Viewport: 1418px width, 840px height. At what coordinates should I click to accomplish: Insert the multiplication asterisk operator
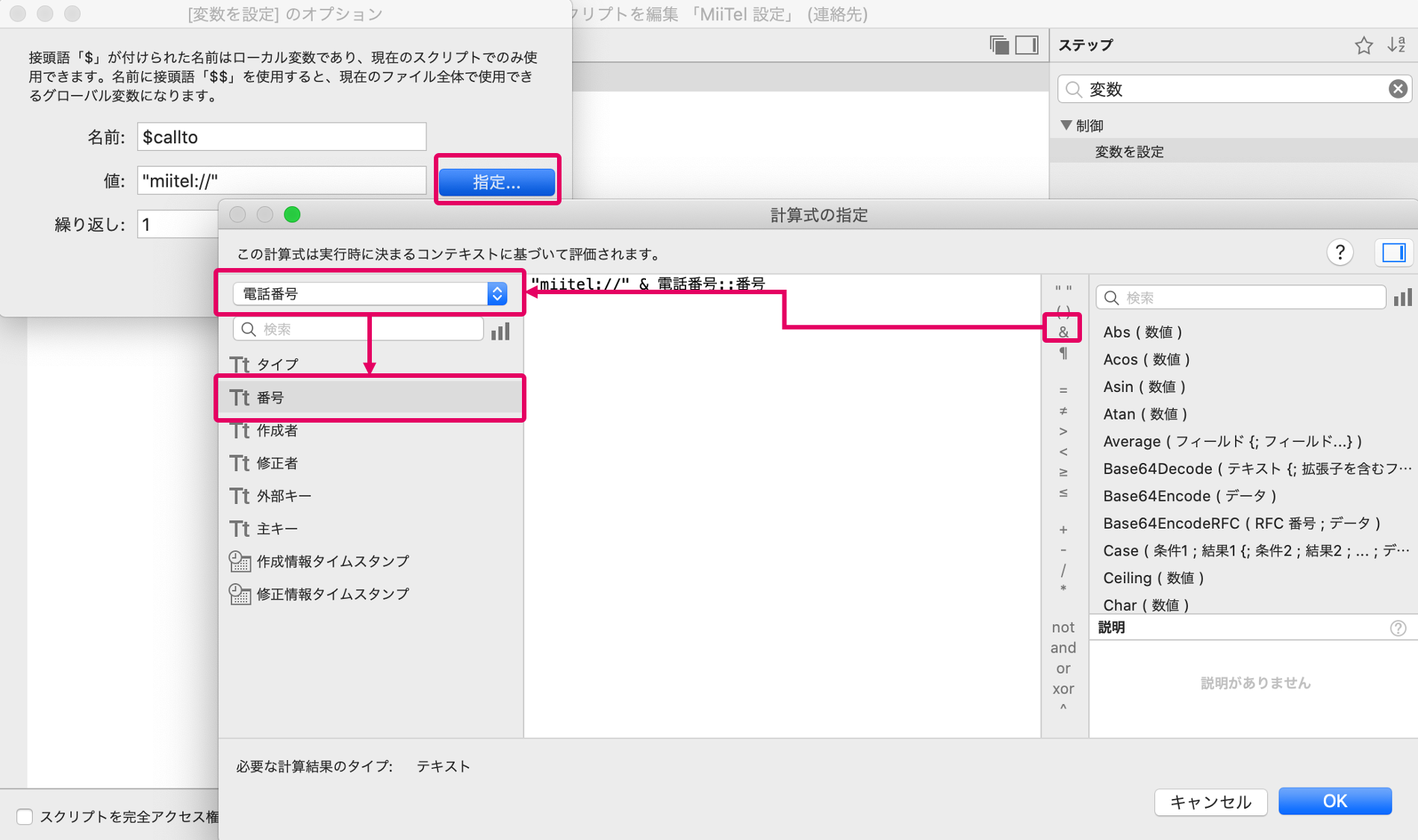tap(1063, 589)
